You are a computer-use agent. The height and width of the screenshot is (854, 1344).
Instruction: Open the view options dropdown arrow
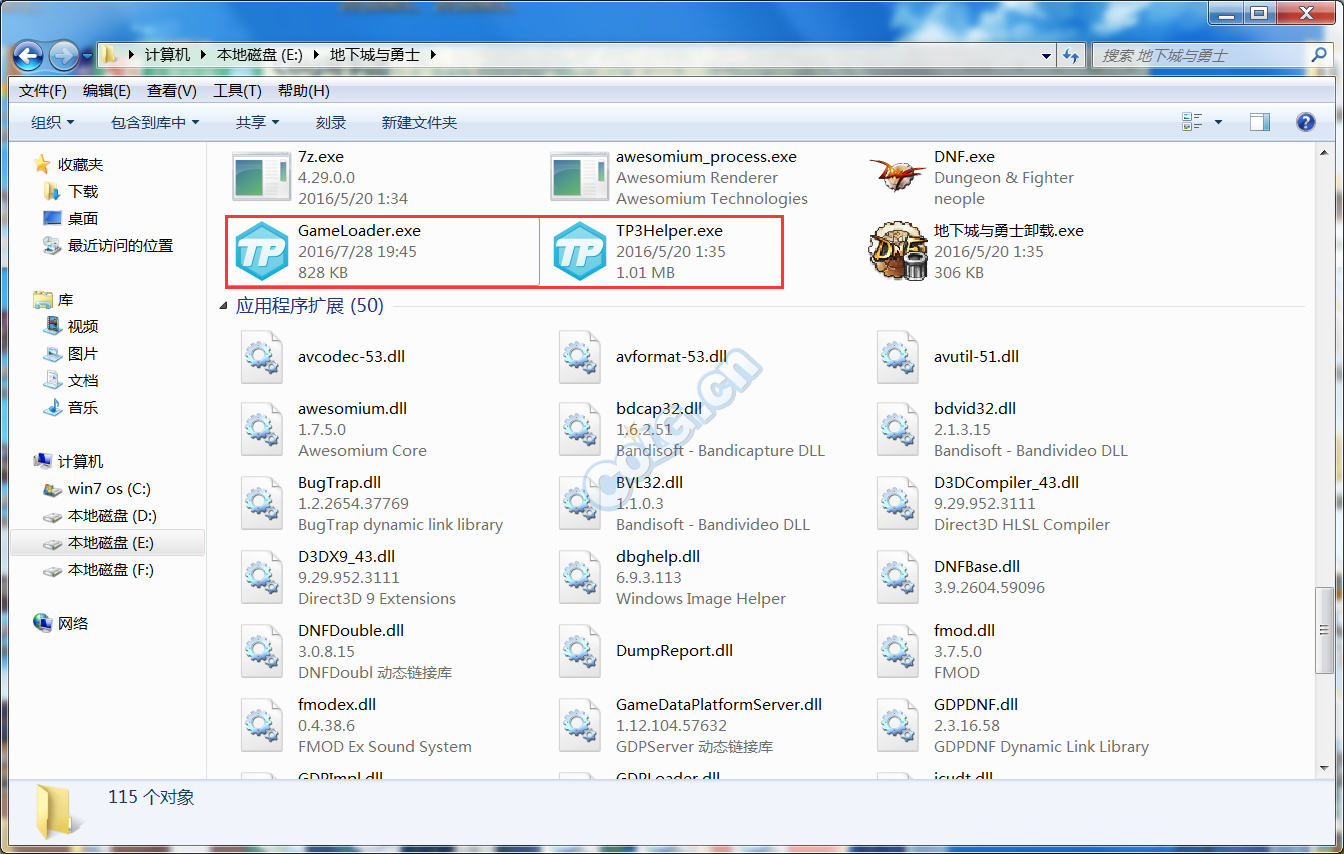1218,122
